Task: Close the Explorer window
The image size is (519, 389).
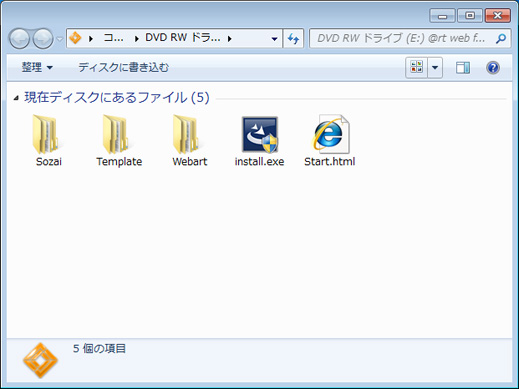Action: [x=498, y=16]
